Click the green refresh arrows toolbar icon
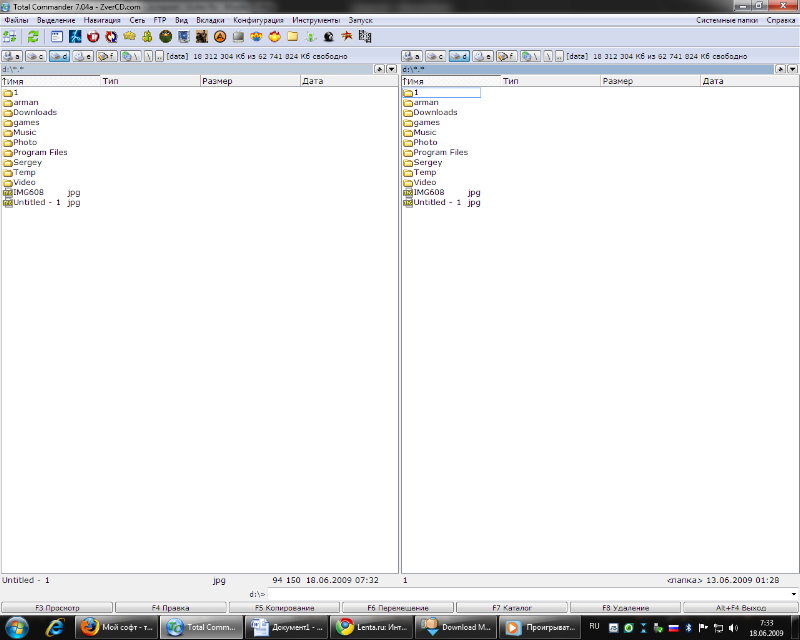The height and width of the screenshot is (640, 800). 33,37
